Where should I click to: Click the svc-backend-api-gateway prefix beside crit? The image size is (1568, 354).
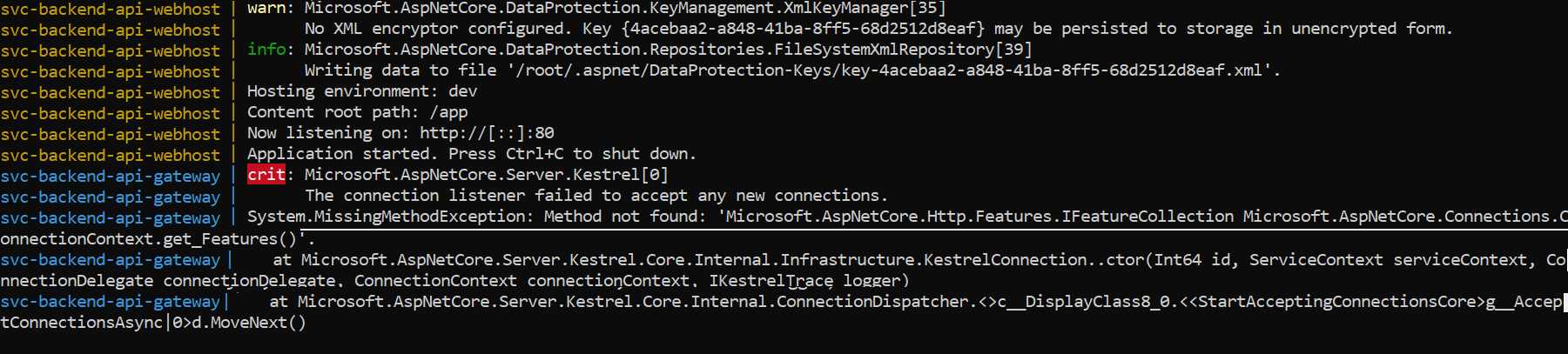coord(111,176)
